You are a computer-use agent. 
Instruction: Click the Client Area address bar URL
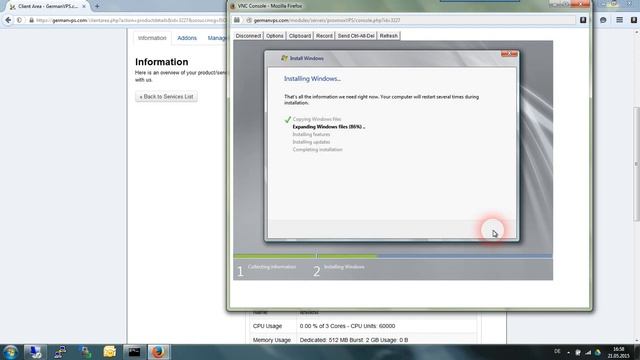(x=131, y=20)
